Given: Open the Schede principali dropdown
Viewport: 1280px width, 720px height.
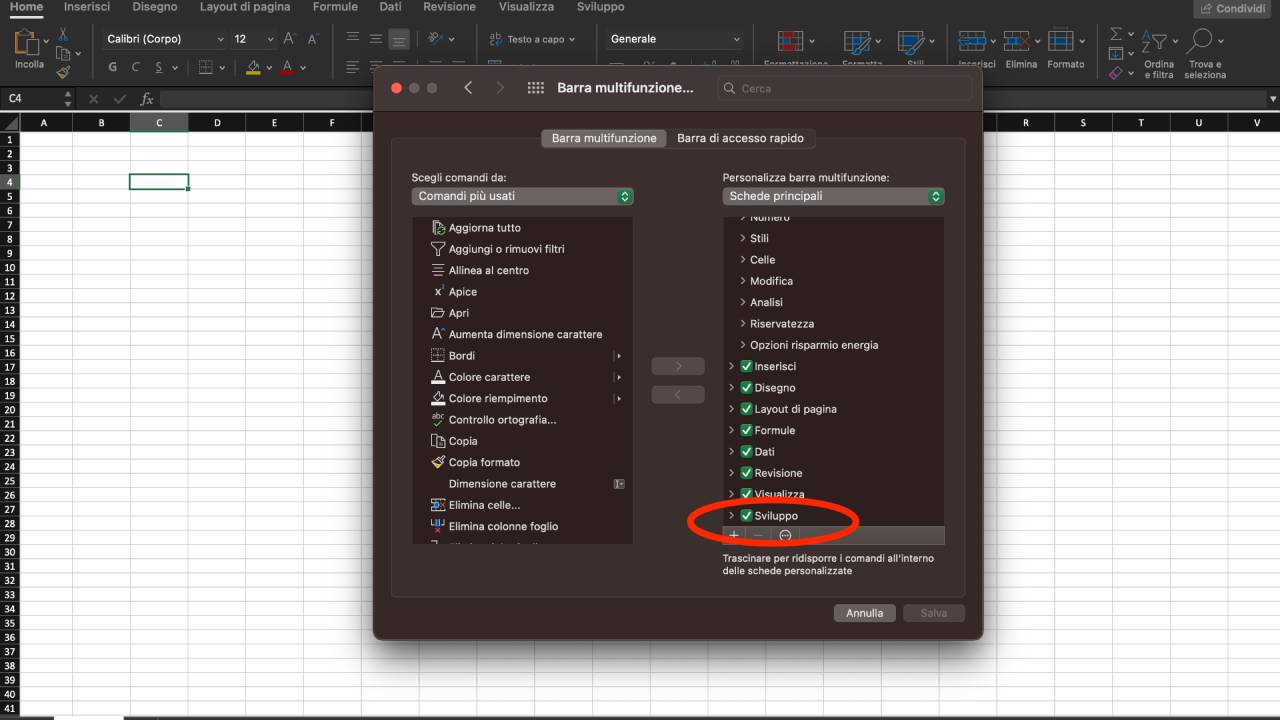Looking at the screenshot, I should [x=833, y=196].
